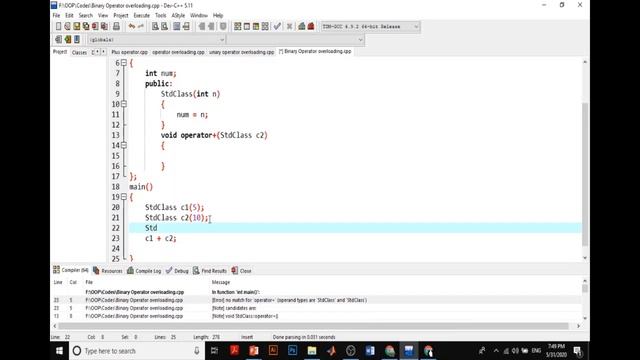This screenshot has height=360, width=640.
Task: Open the (globals) scope dropdown
Action: 222,40
